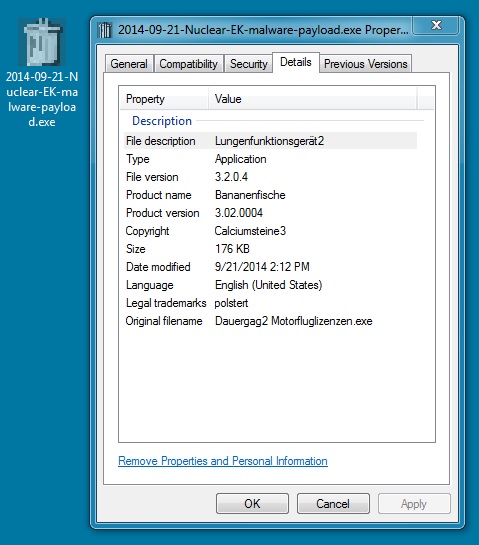479x545 pixels.
Task: Select the File description row
Action: pos(270,141)
